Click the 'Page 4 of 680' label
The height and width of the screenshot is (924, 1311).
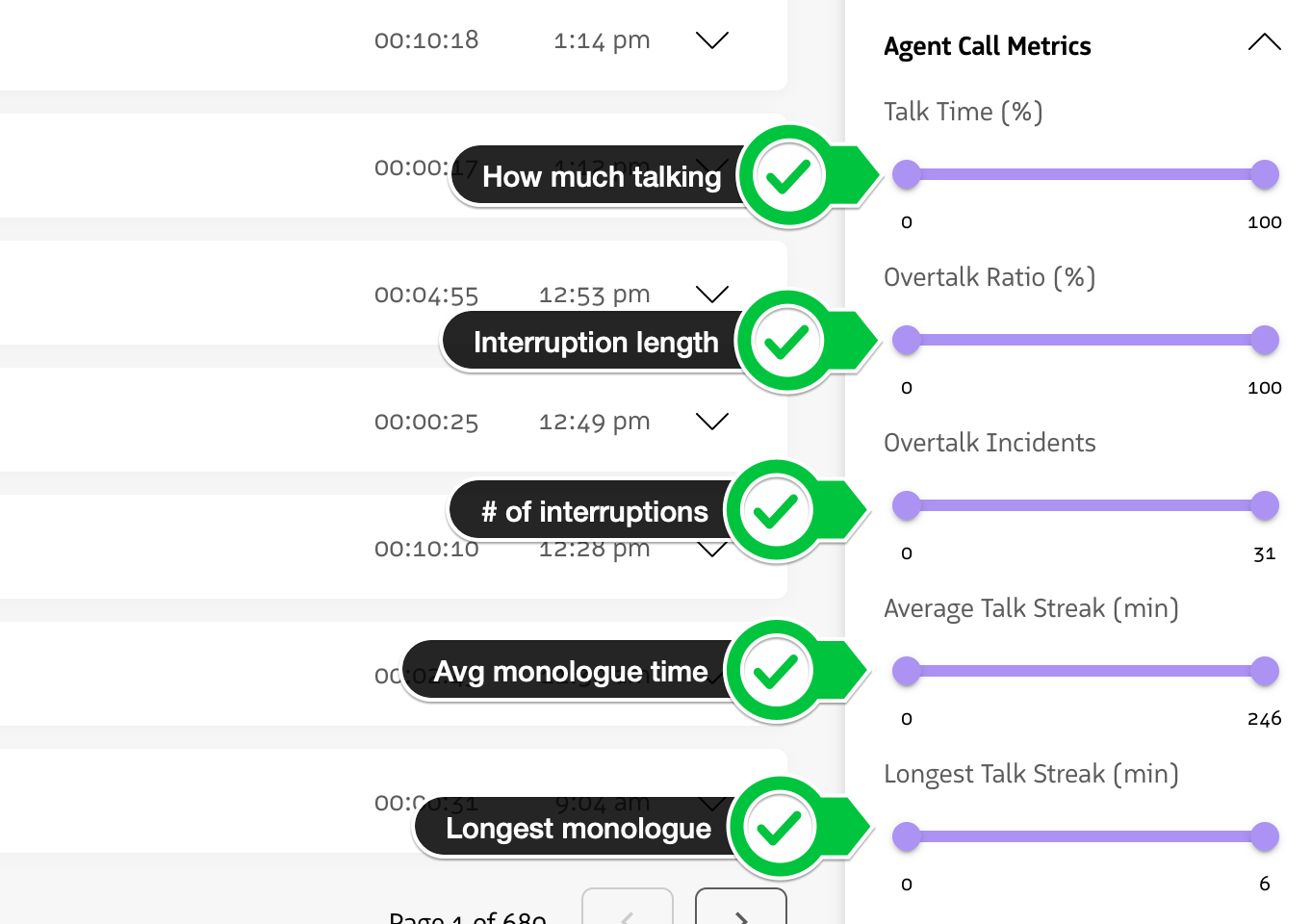467,916
